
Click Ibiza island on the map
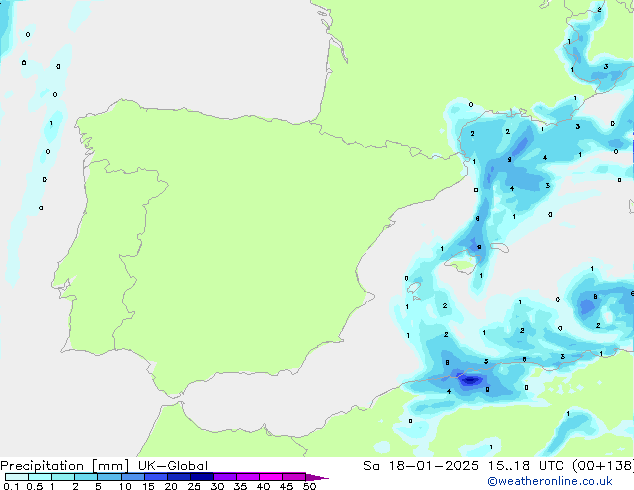pyautogui.click(x=414, y=287)
